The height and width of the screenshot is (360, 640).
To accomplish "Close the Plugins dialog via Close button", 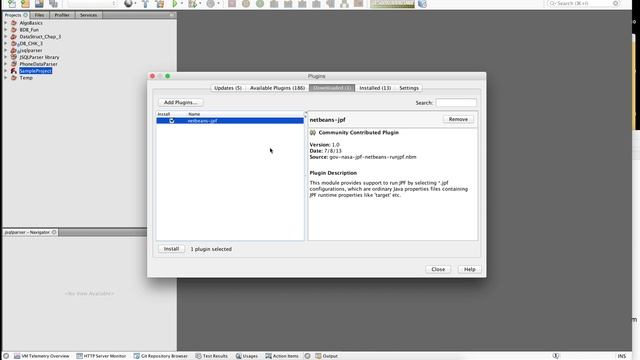I will [x=438, y=269].
